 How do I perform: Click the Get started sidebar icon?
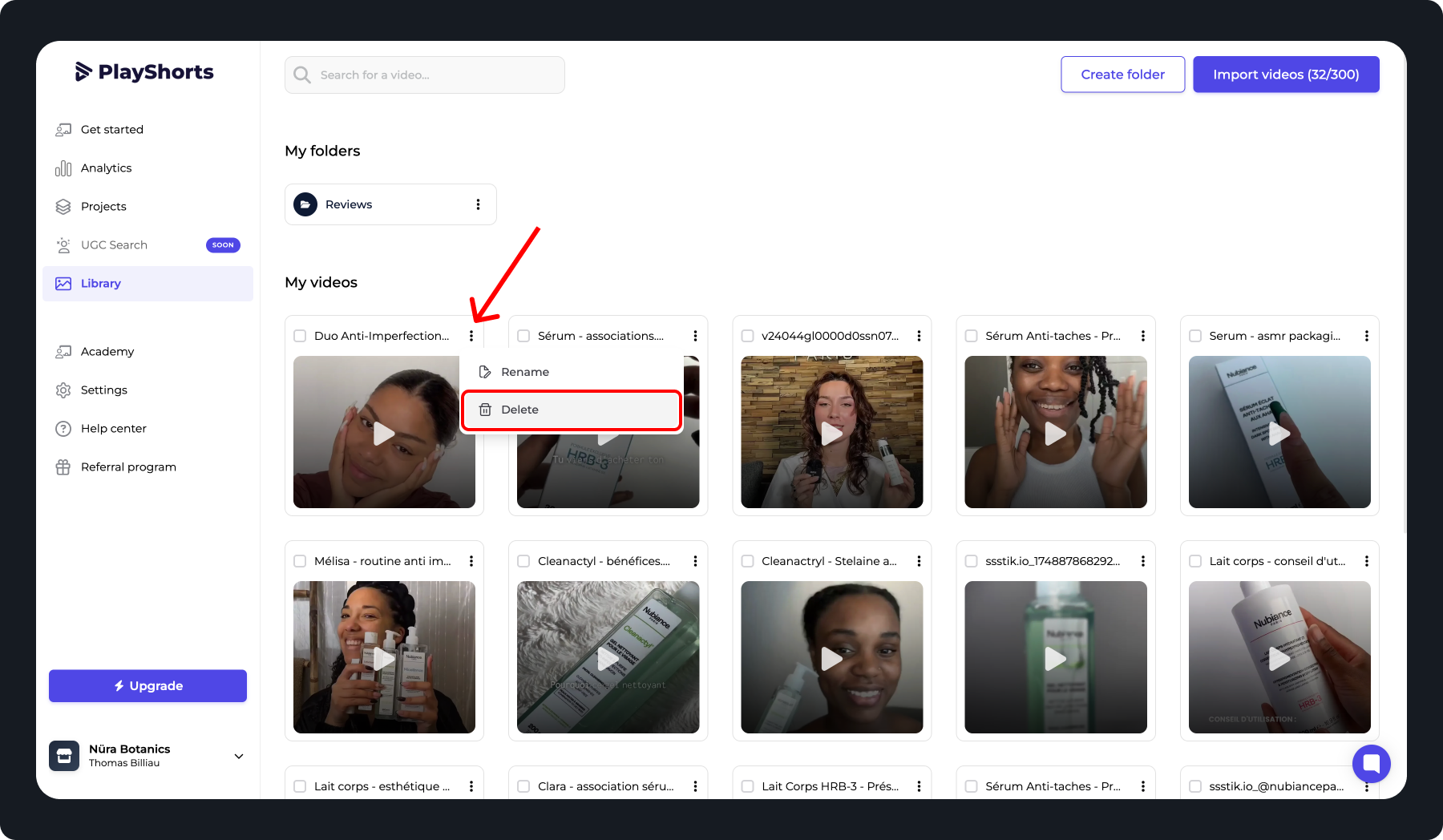pyautogui.click(x=63, y=130)
